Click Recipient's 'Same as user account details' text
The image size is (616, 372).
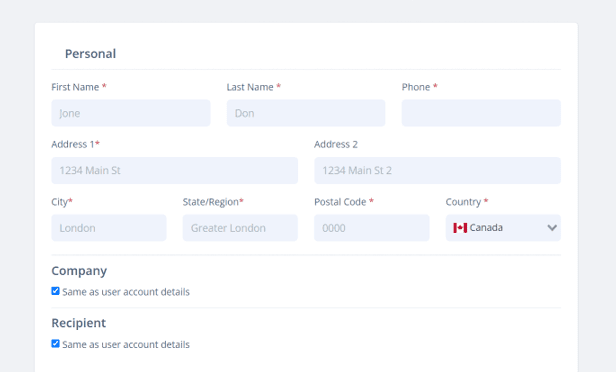point(126,345)
